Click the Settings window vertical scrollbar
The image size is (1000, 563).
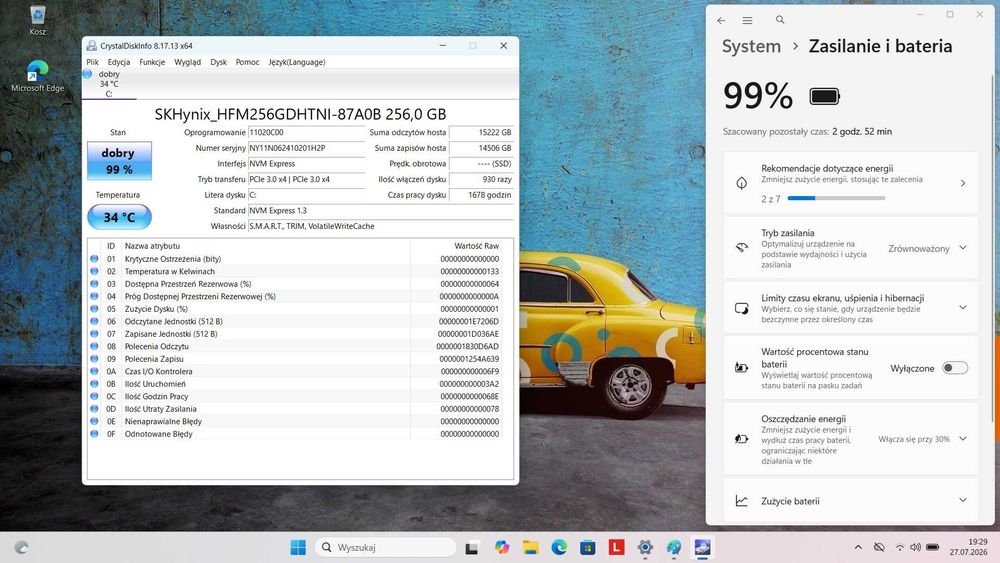point(993,247)
